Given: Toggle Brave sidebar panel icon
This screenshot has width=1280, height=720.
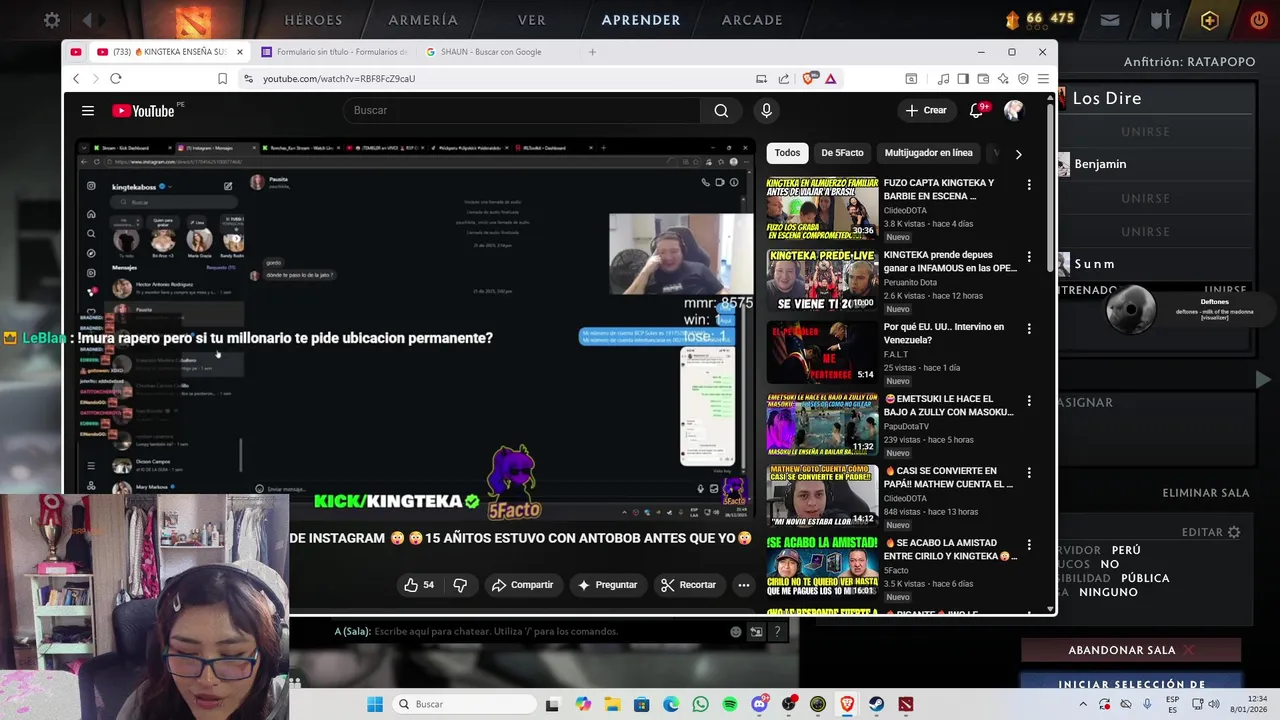Looking at the screenshot, I should [963, 78].
